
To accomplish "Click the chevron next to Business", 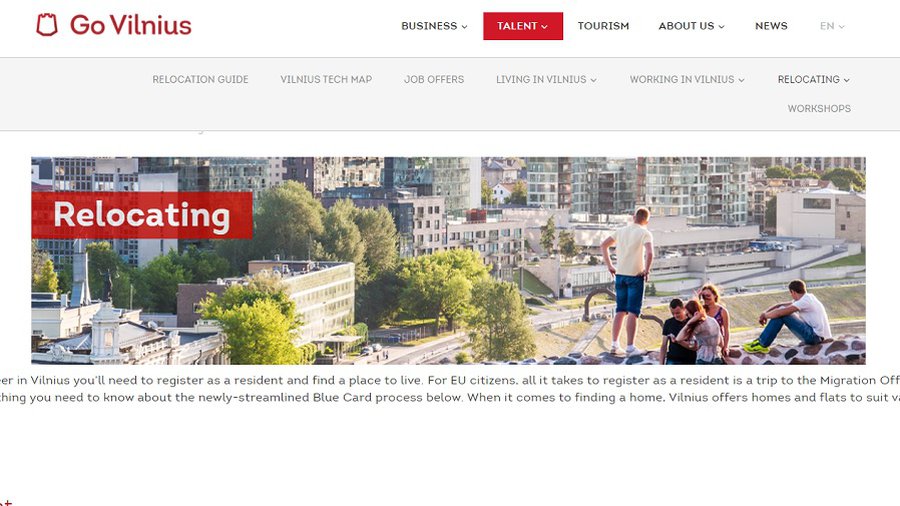I will (464, 26).
